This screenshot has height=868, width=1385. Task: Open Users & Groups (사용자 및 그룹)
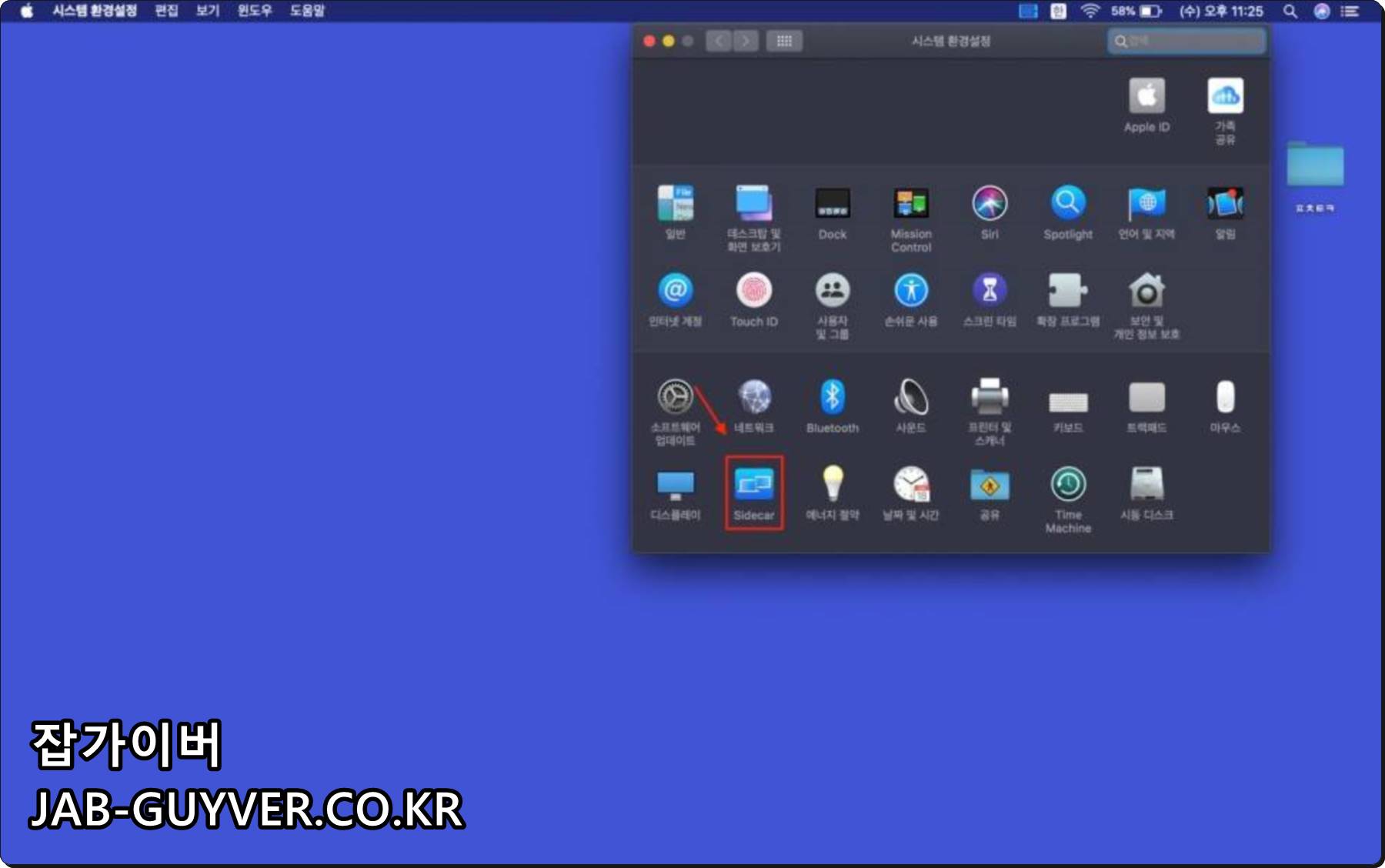833,305
